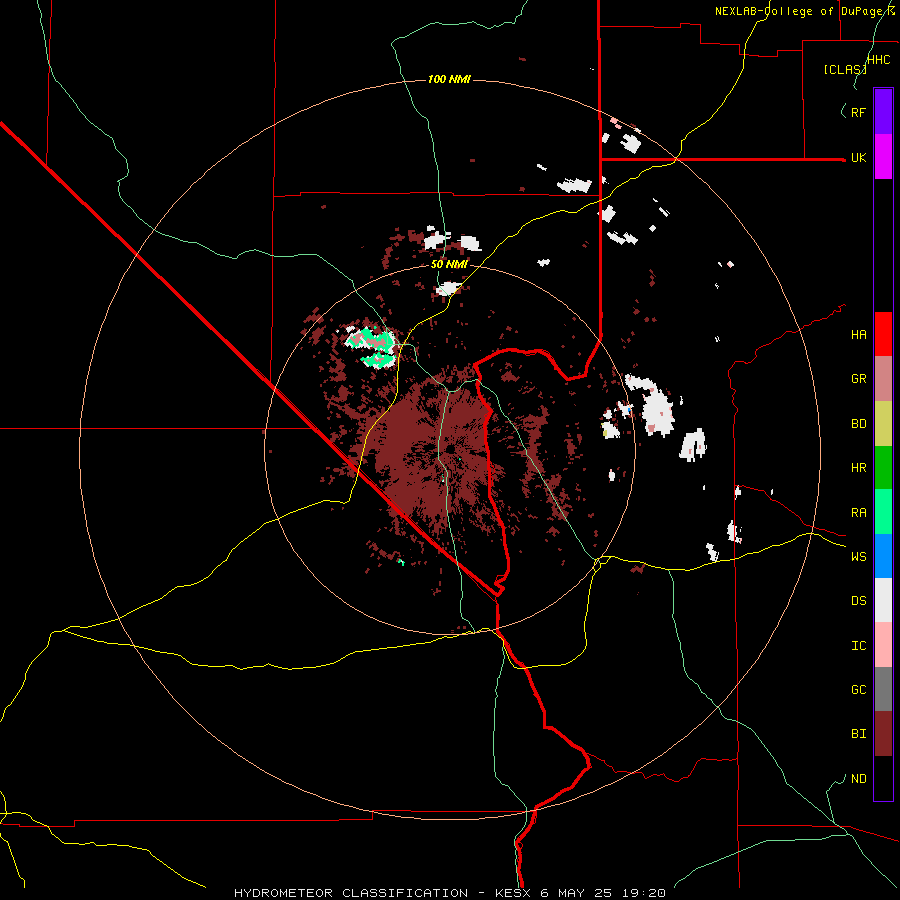
Task: Click the WS legend label
Action: pyautogui.click(x=858, y=556)
